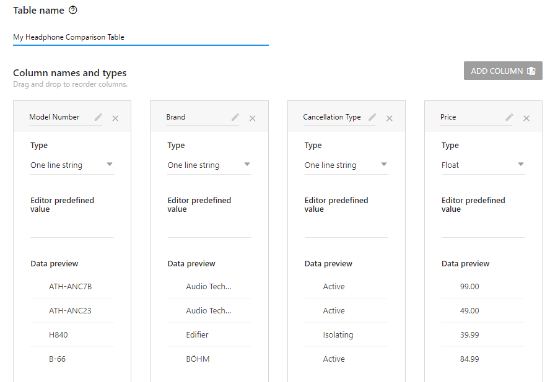Viewport: 550px width, 382px height.
Task: Remove the Model Number column
Action: pos(115,119)
